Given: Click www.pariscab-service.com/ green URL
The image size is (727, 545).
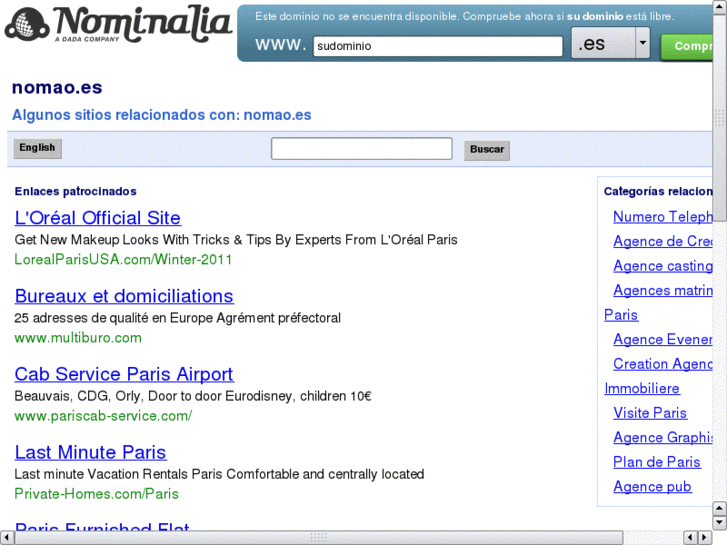Looking at the screenshot, I should point(103,416).
